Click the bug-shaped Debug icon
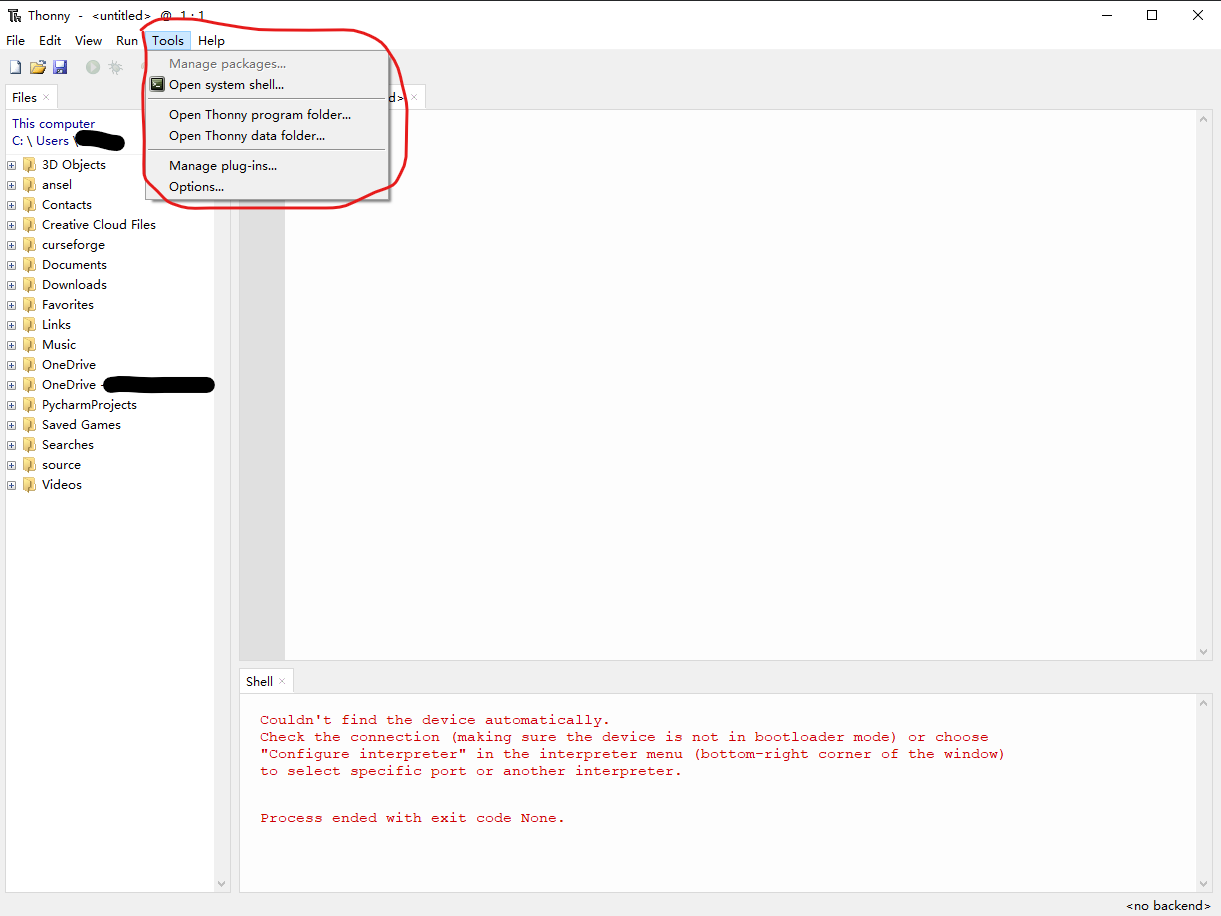Screen dimensions: 1221x916 [115, 66]
